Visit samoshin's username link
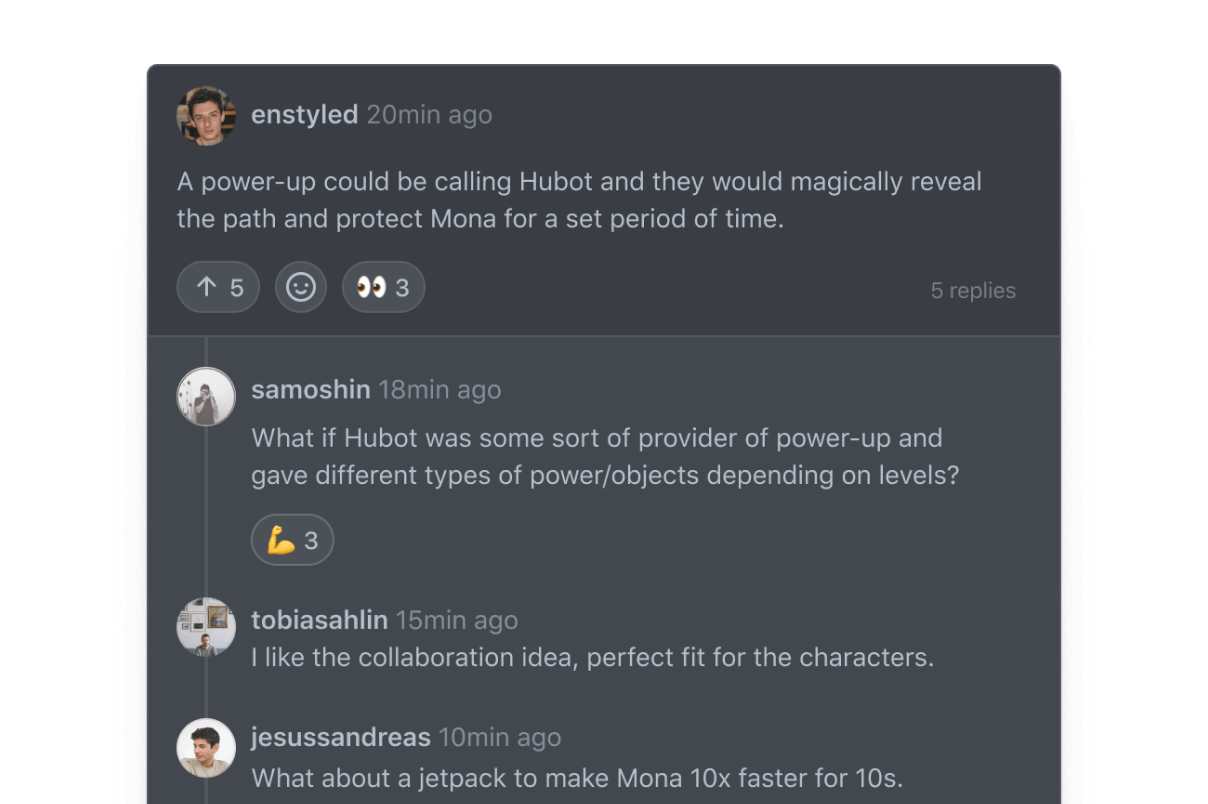 point(310,390)
